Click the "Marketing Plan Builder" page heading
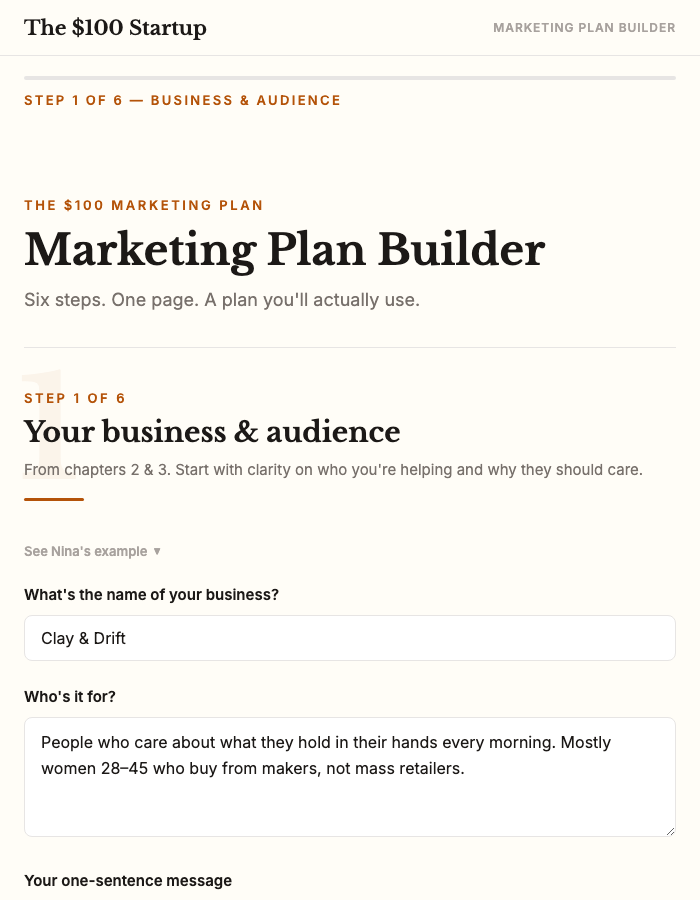This screenshot has width=700, height=900. pyautogui.click(x=284, y=250)
